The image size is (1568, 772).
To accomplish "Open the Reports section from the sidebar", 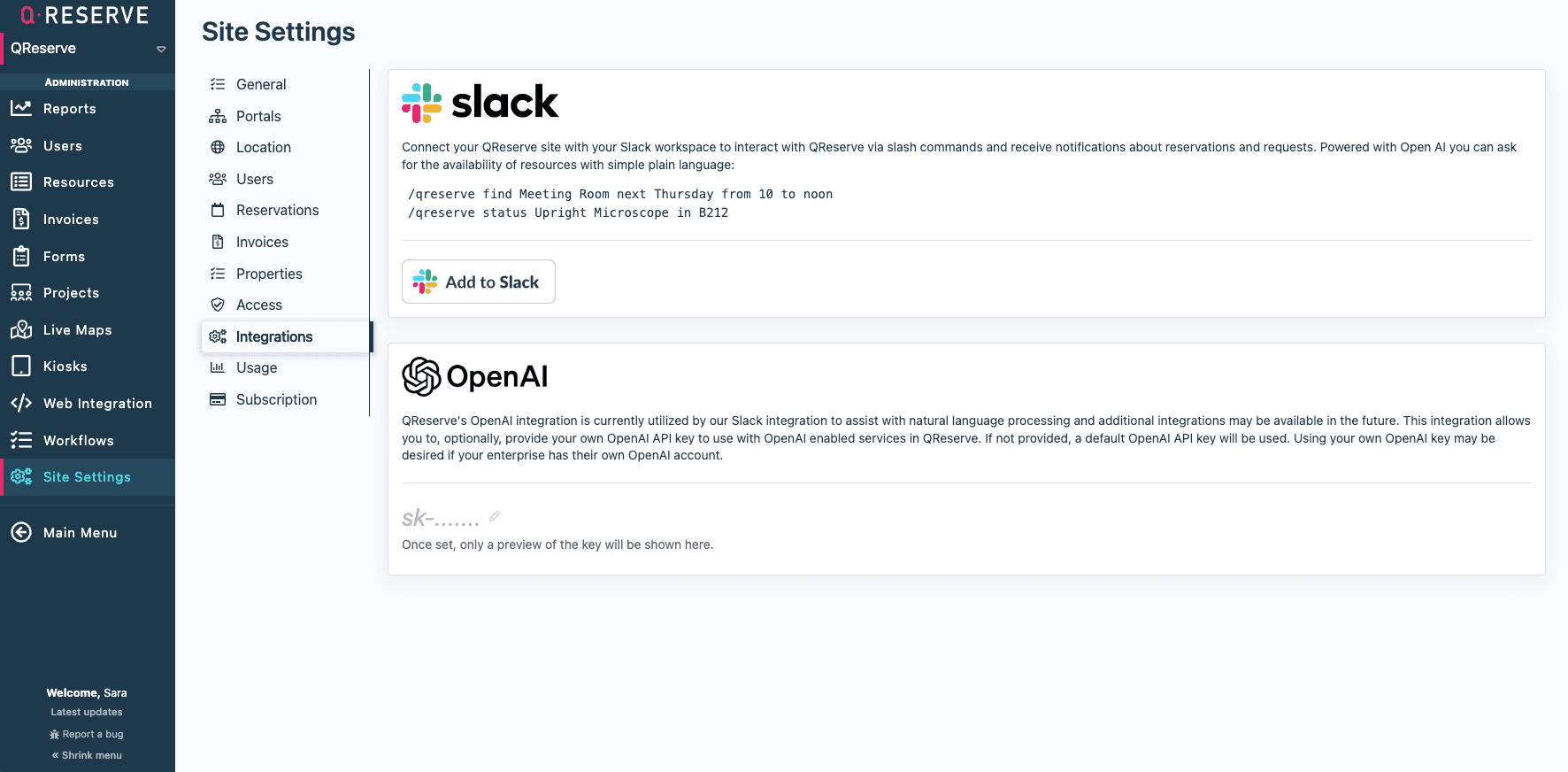I will pyautogui.click(x=69, y=108).
